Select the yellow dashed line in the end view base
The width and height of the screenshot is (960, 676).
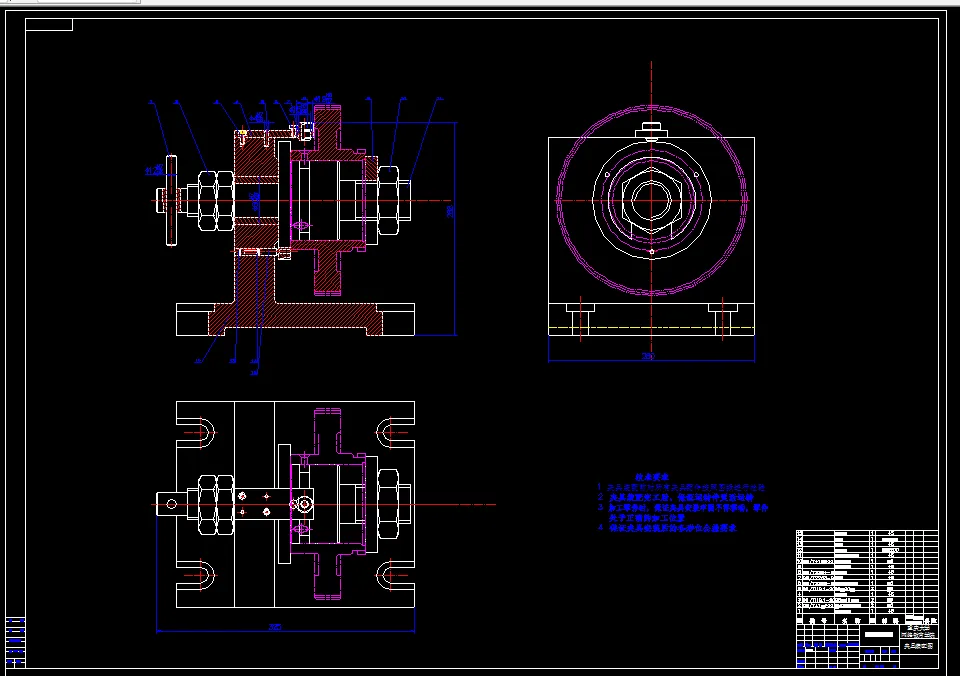click(x=651, y=328)
